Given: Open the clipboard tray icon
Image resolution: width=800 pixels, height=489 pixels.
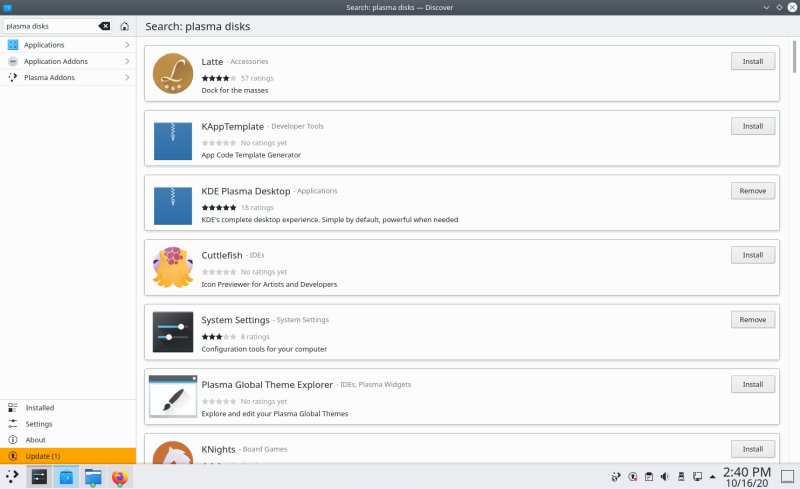Looking at the screenshot, I should [648, 477].
